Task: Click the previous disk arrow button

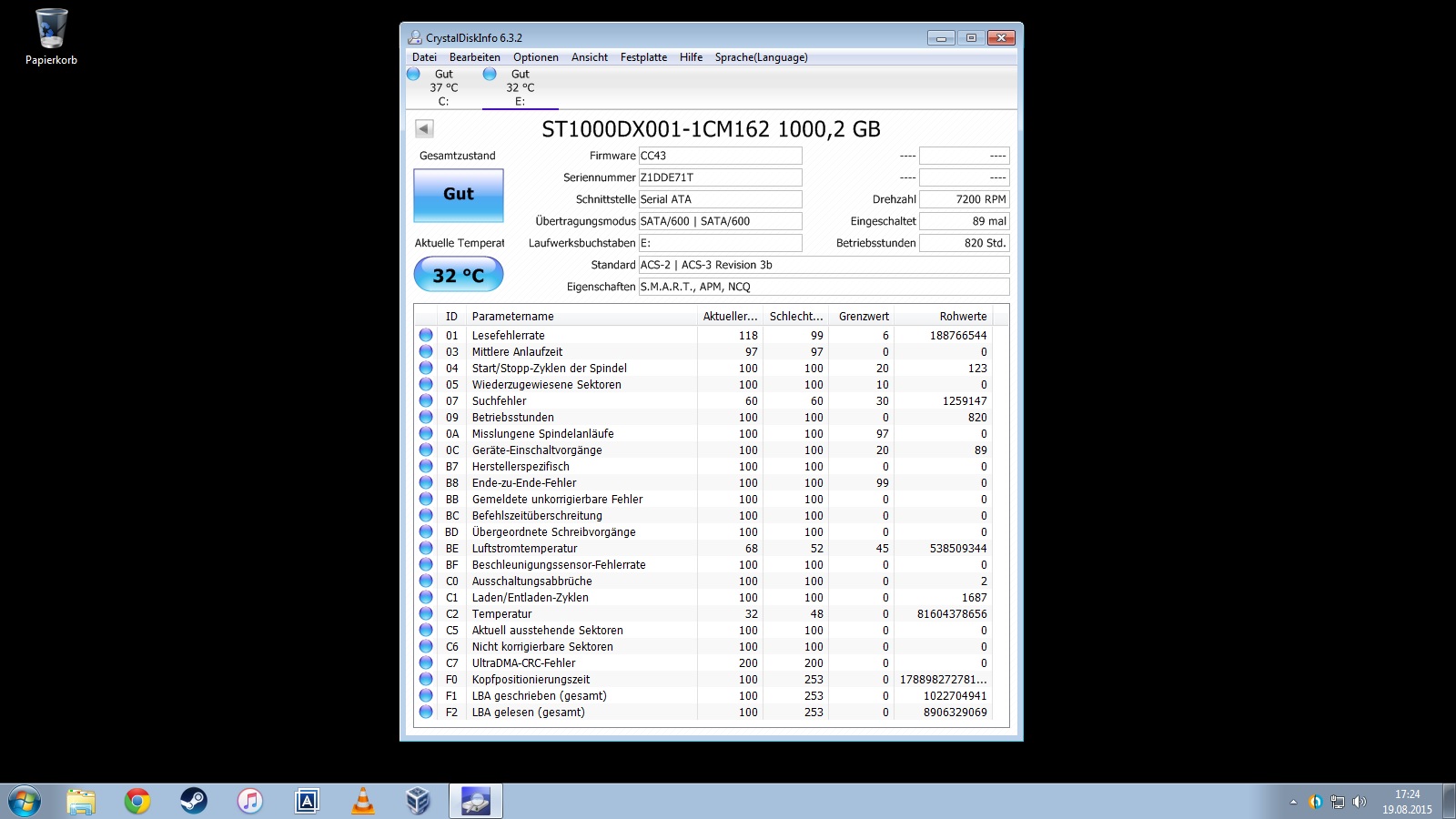Action: pyautogui.click(x=424, y=128)
